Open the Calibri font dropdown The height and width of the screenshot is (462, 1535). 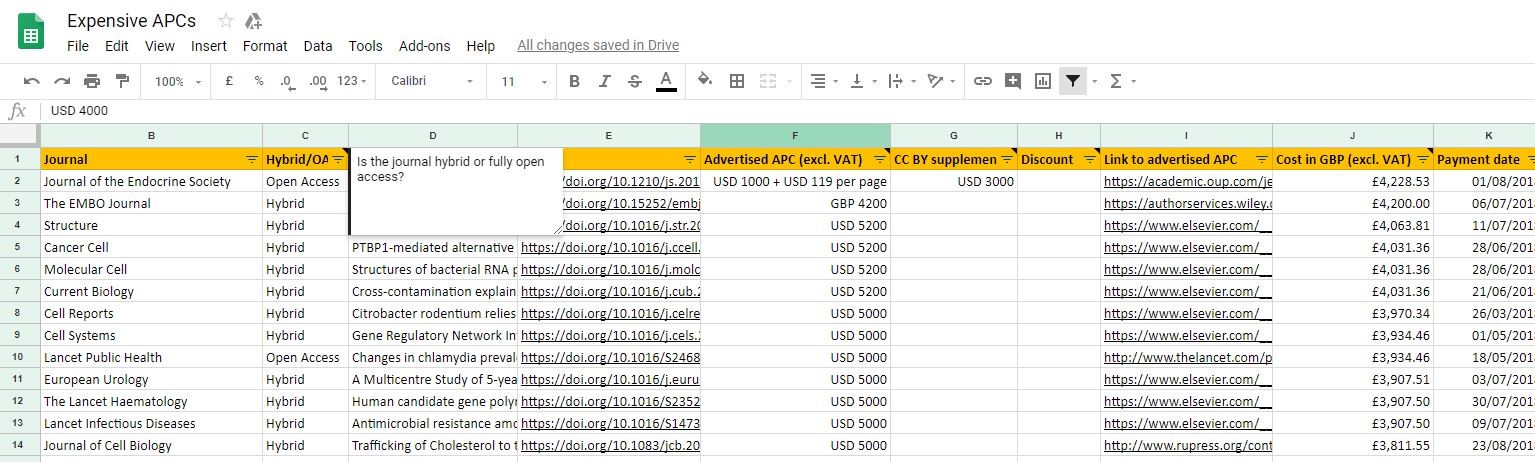432,81
